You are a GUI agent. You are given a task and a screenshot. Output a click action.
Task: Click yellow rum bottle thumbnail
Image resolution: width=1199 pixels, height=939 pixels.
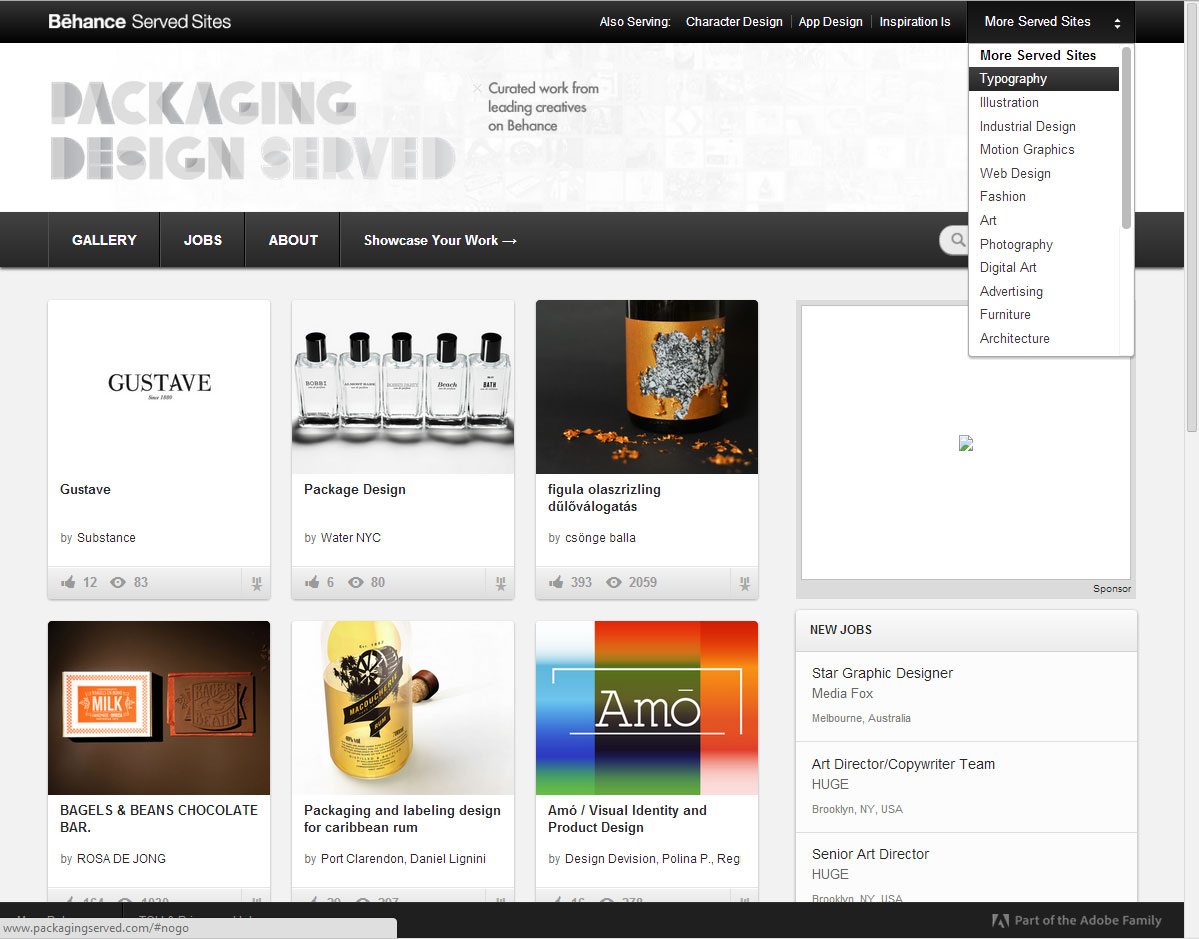pos(403,708)
